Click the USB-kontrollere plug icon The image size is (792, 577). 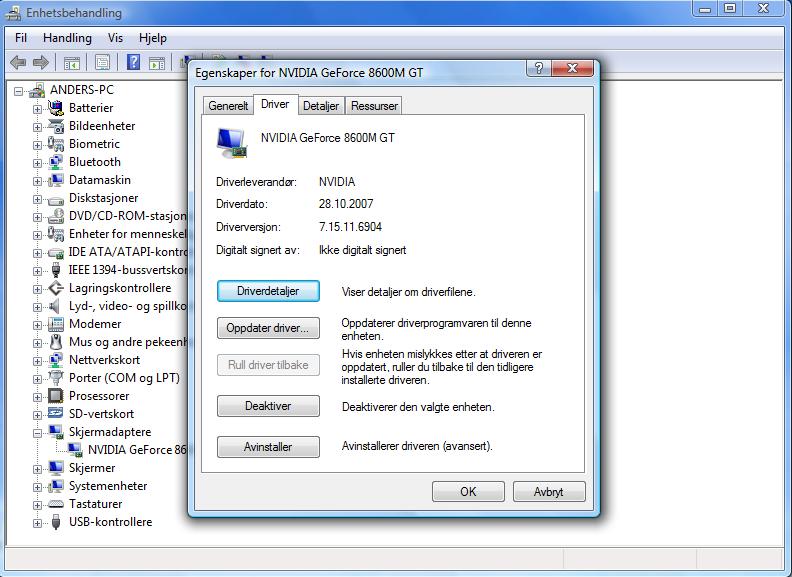[56, 521]
